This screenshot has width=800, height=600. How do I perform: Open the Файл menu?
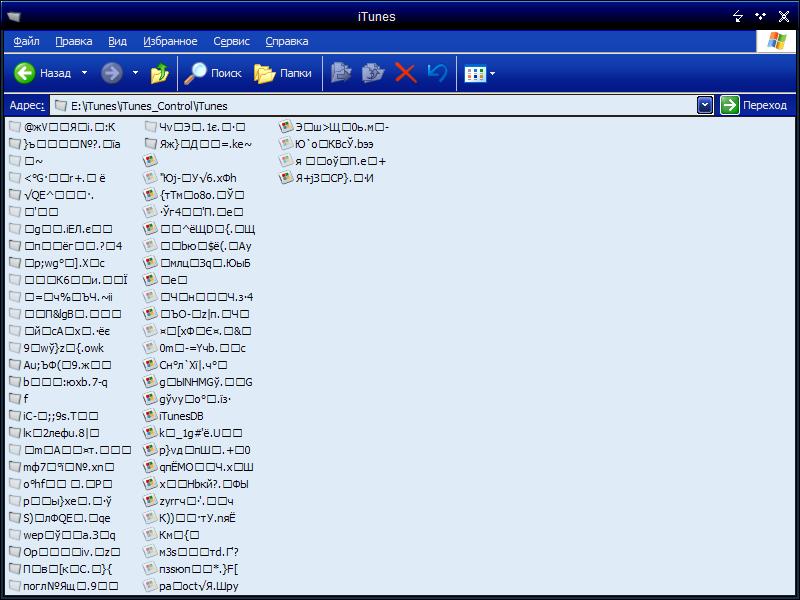pos(27,41)
